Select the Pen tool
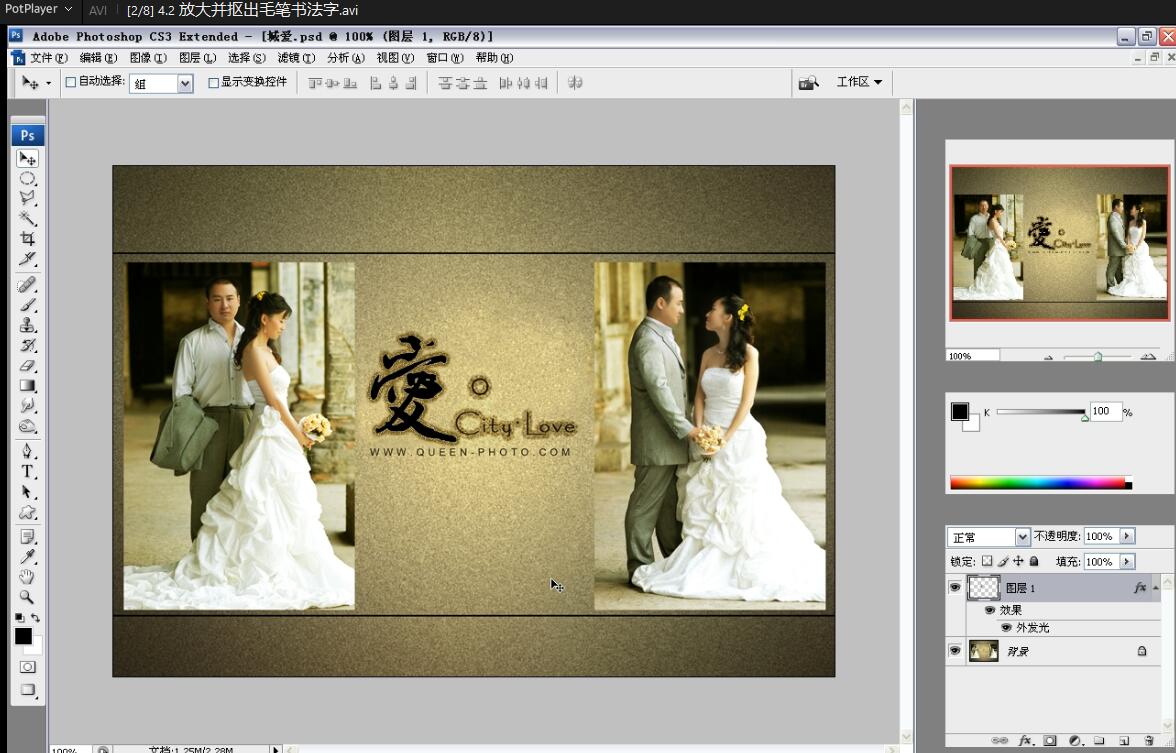This screenshot has height=753, width=1176. click(27, 451)
